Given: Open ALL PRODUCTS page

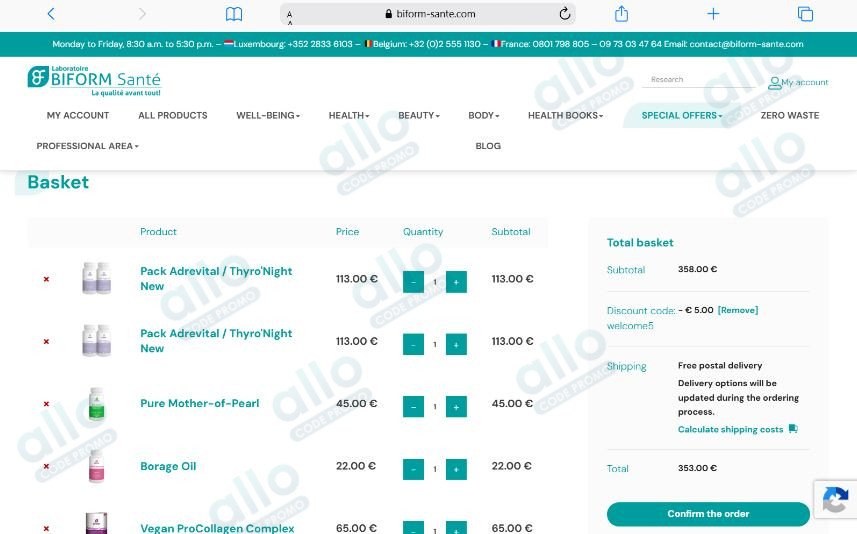Looking at the screenshot, I should pyautogui.click(x=173, y=115).
